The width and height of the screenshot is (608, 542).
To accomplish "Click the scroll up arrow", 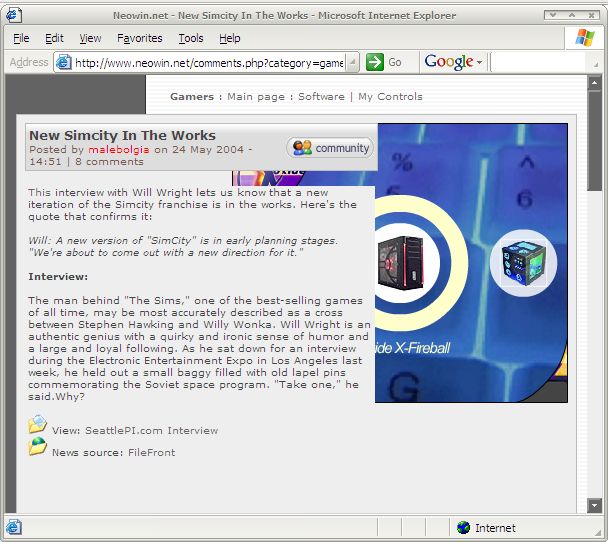I will 594,83.
